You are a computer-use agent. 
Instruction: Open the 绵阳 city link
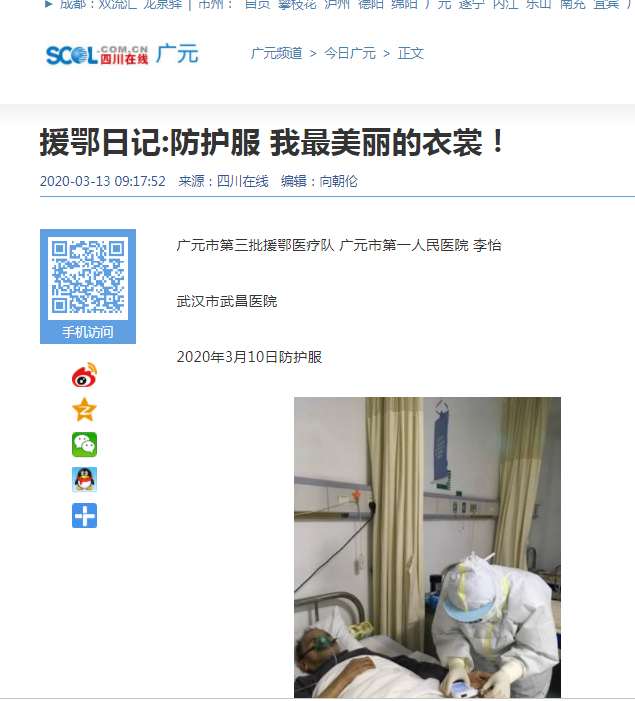coord(404,4)
